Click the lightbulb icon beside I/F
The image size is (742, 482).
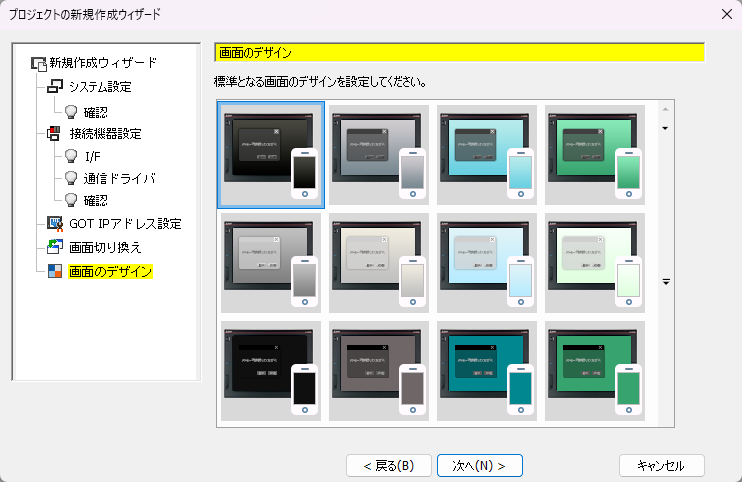(71, 156)
